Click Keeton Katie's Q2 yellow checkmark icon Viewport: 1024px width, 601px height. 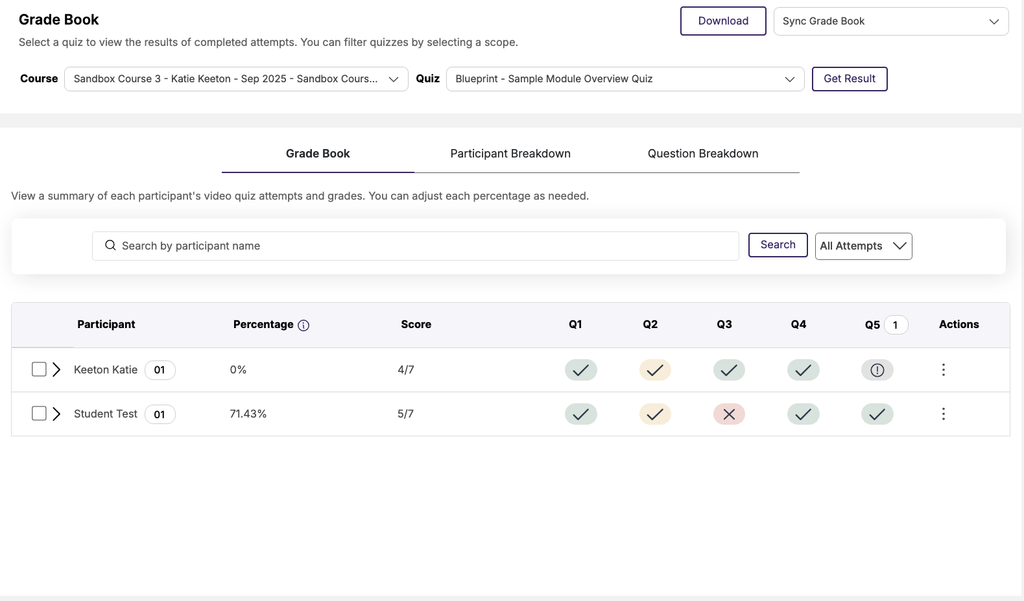[655, 370]
